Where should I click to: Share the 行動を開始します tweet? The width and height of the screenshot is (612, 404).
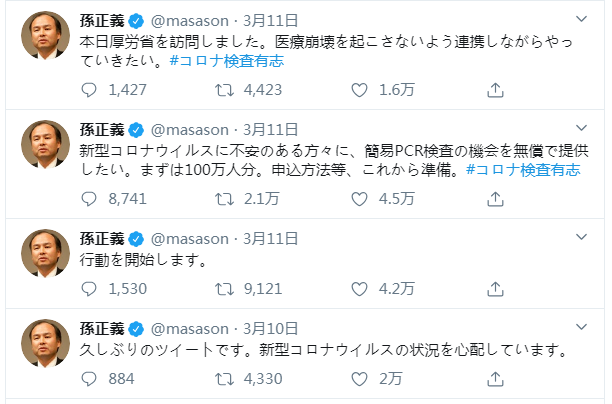pyautogui.click(x=495, y=290)
